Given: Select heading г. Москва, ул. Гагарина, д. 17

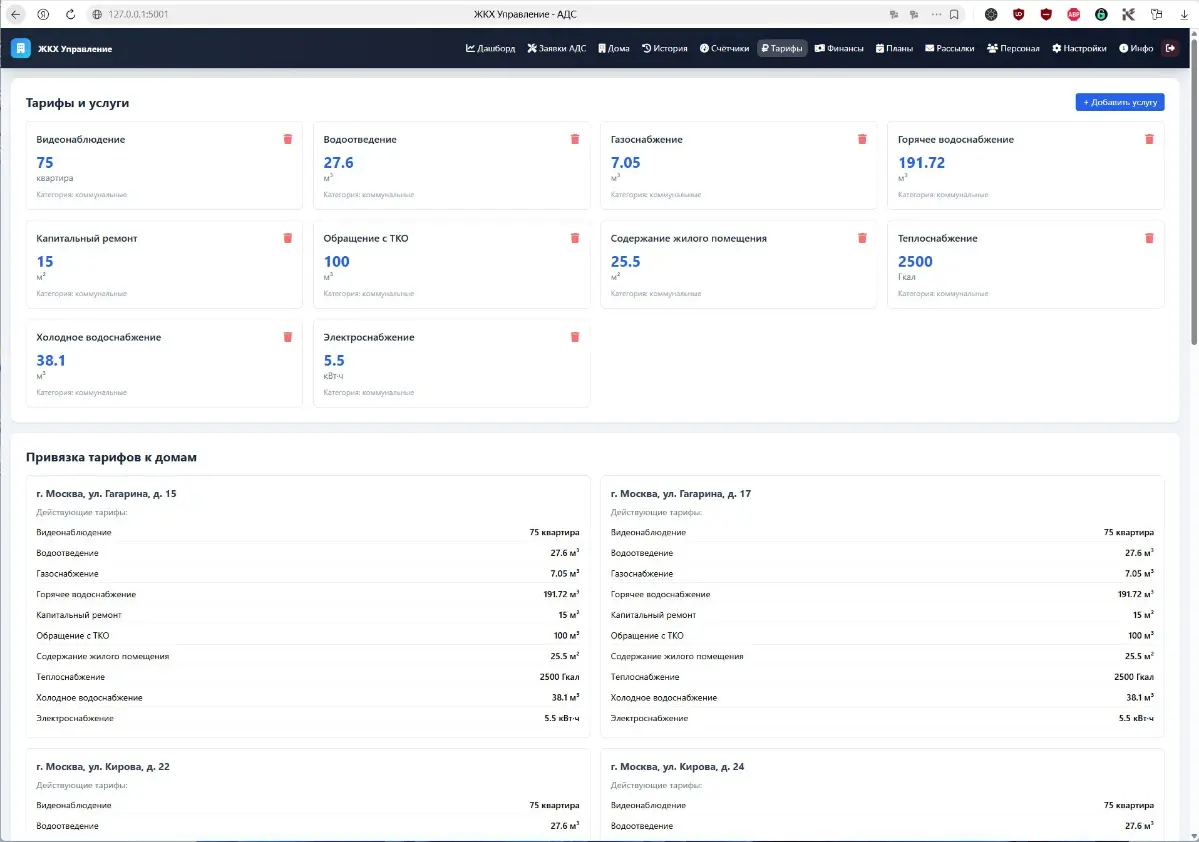Looking at the screenshot, I should click(681, 493).
